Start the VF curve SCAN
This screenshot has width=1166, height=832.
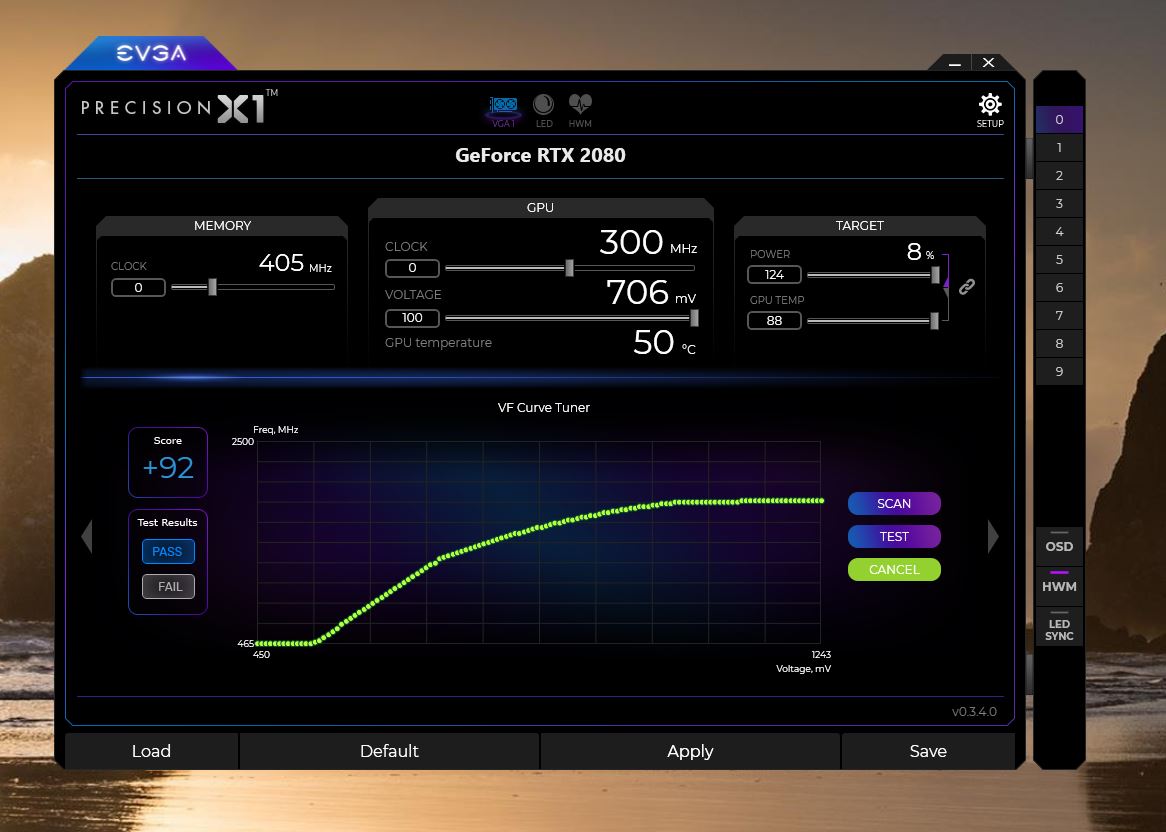tap(894, 503)
